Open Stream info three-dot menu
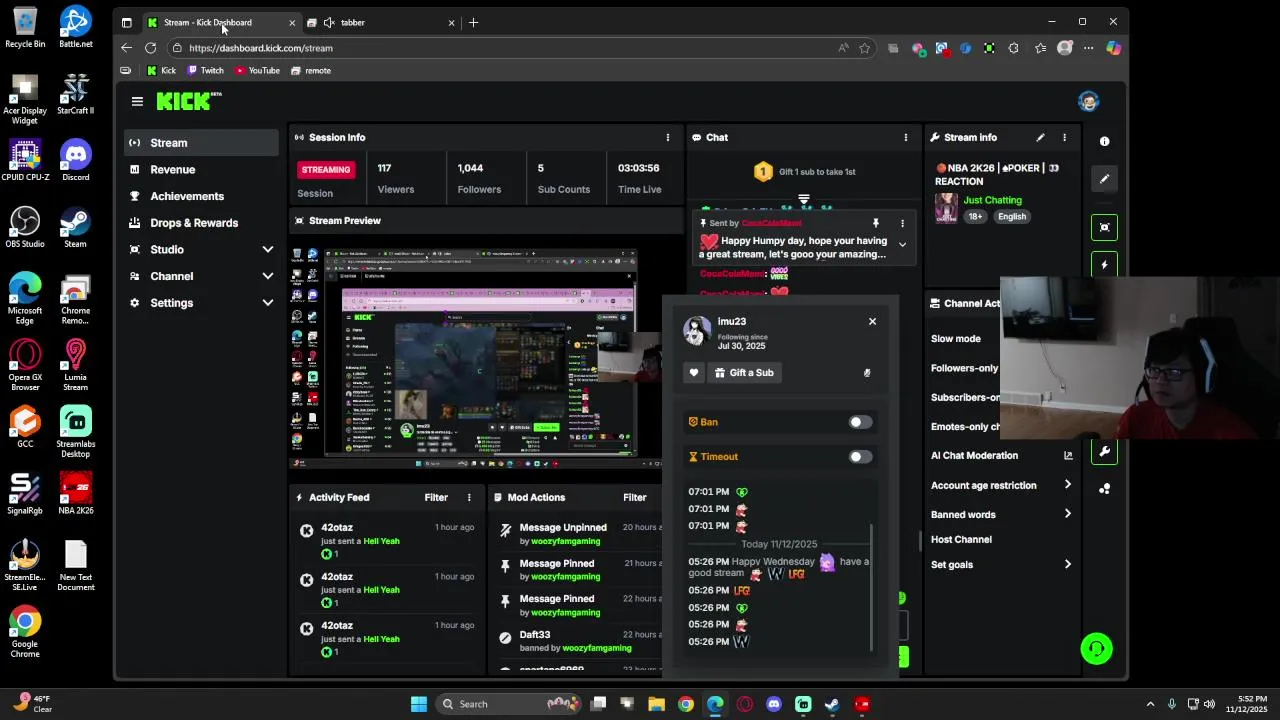The height and width of the screenshot is (720, 1280). pyautogui.click(x=1064, y=137)
